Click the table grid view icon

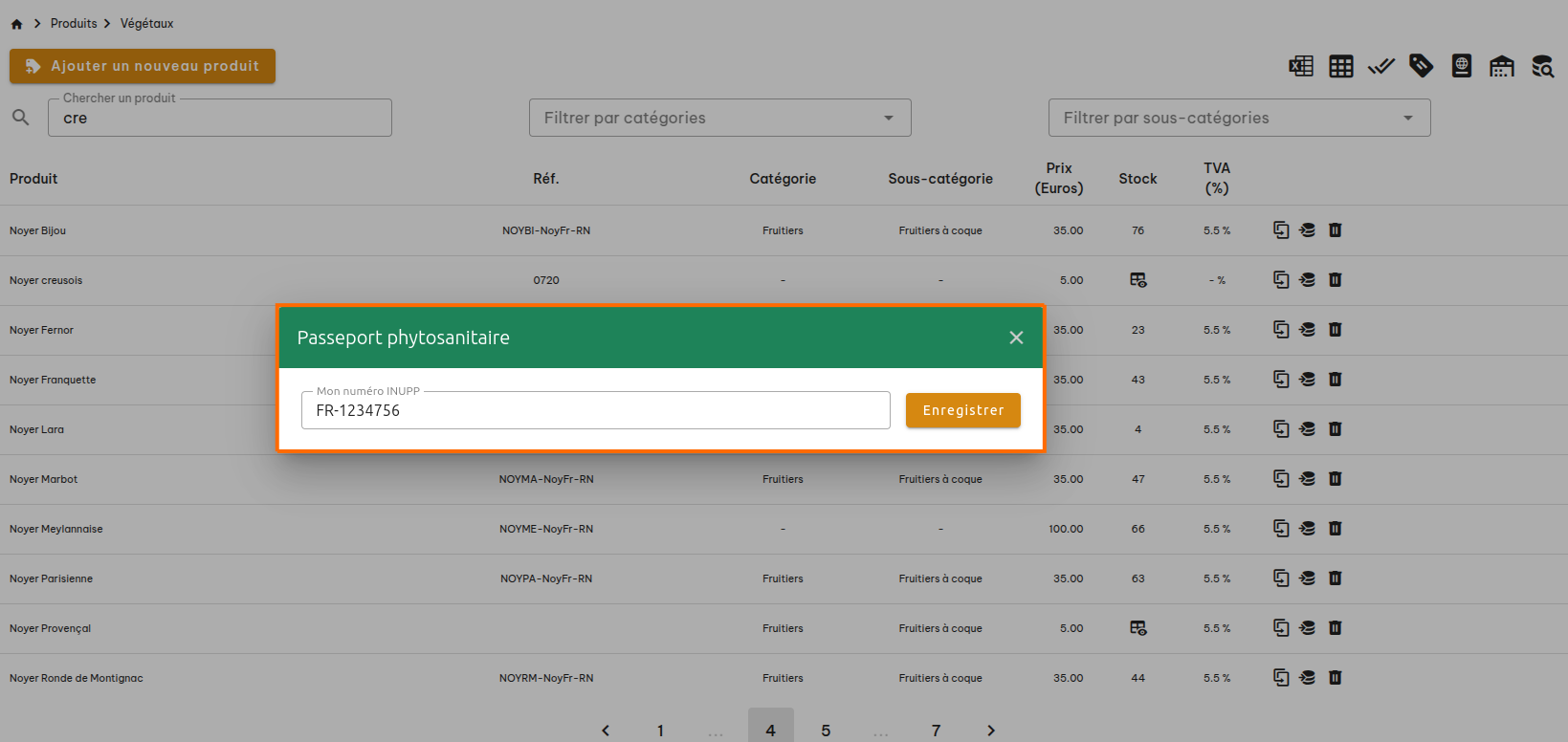1341,66
